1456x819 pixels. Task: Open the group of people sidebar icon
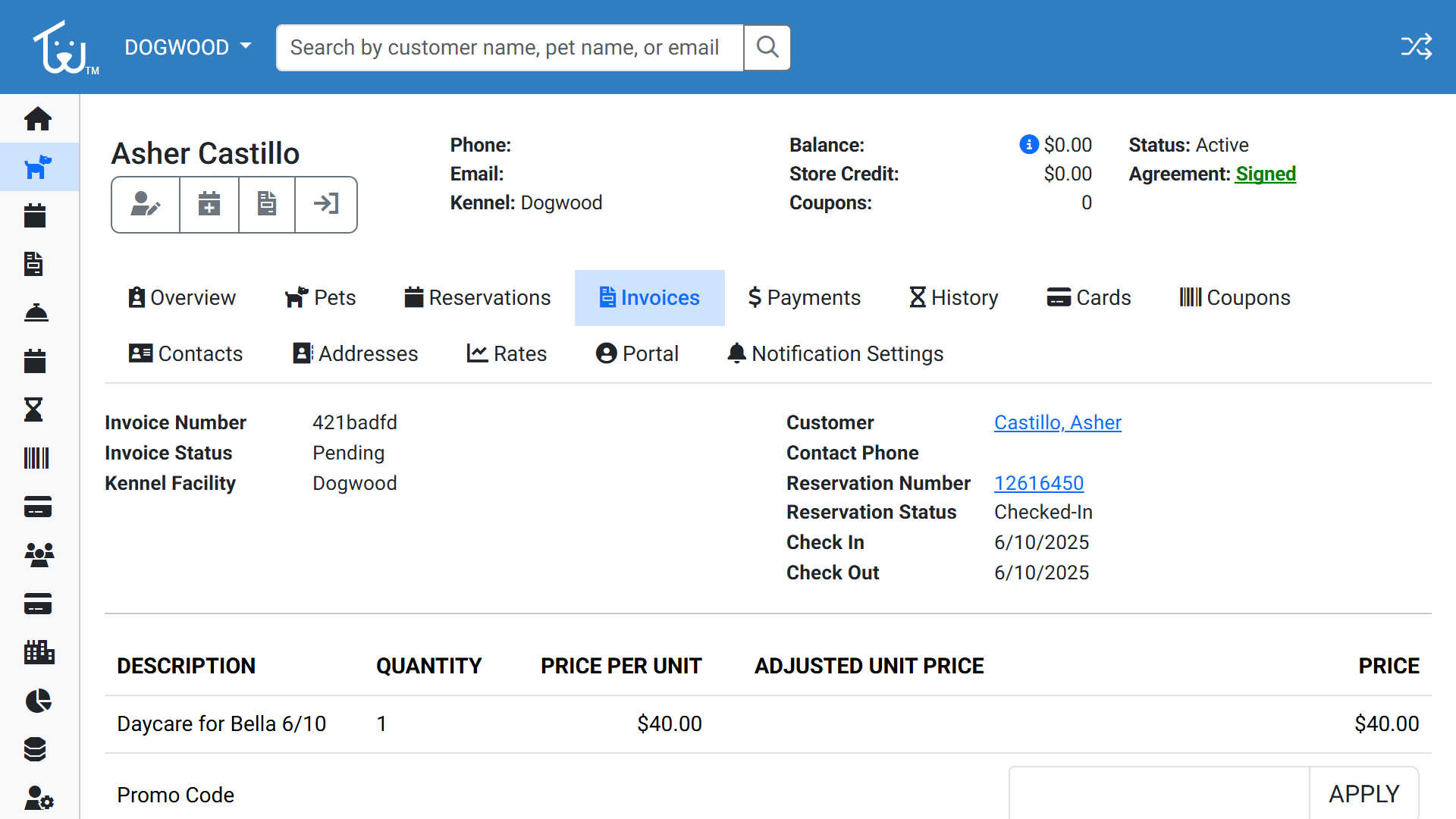coord(39,555)
